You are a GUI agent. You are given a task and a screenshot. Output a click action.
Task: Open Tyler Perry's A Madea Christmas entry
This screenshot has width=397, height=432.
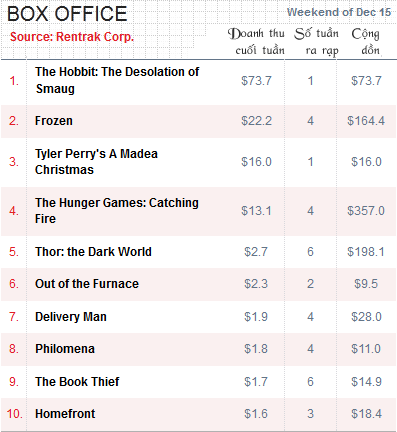click(x=96, y=162)
